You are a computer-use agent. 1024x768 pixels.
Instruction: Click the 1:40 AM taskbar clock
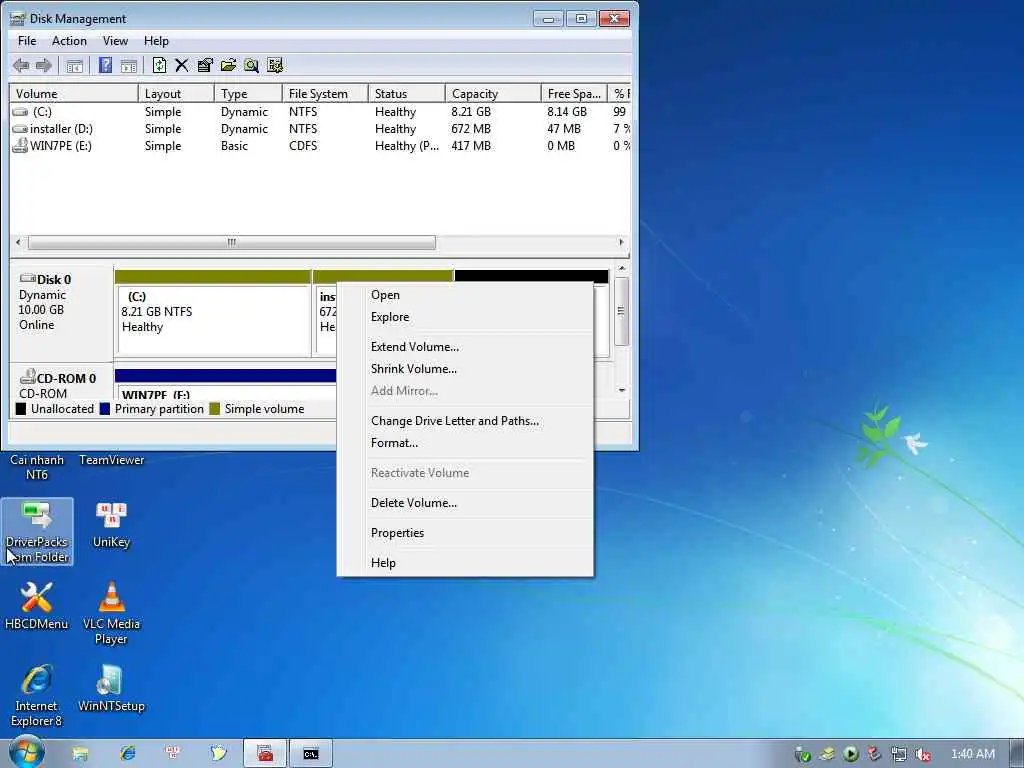(972, 754)
